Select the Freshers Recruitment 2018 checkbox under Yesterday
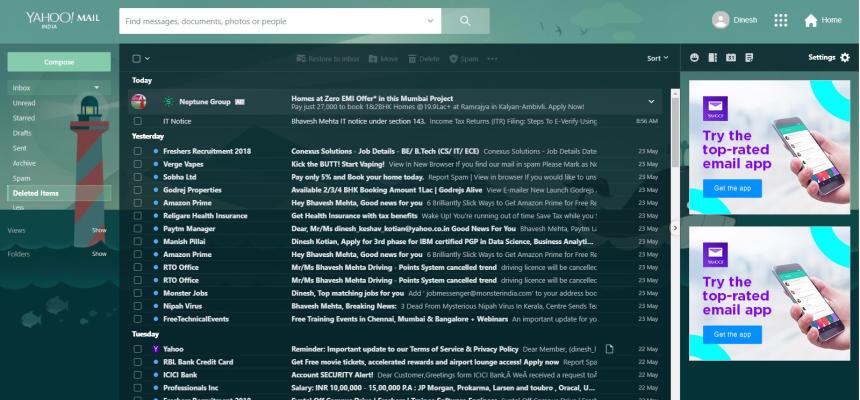Image resolution: width=860 pixels, height=400 pixels. click(x=138, y=151)
